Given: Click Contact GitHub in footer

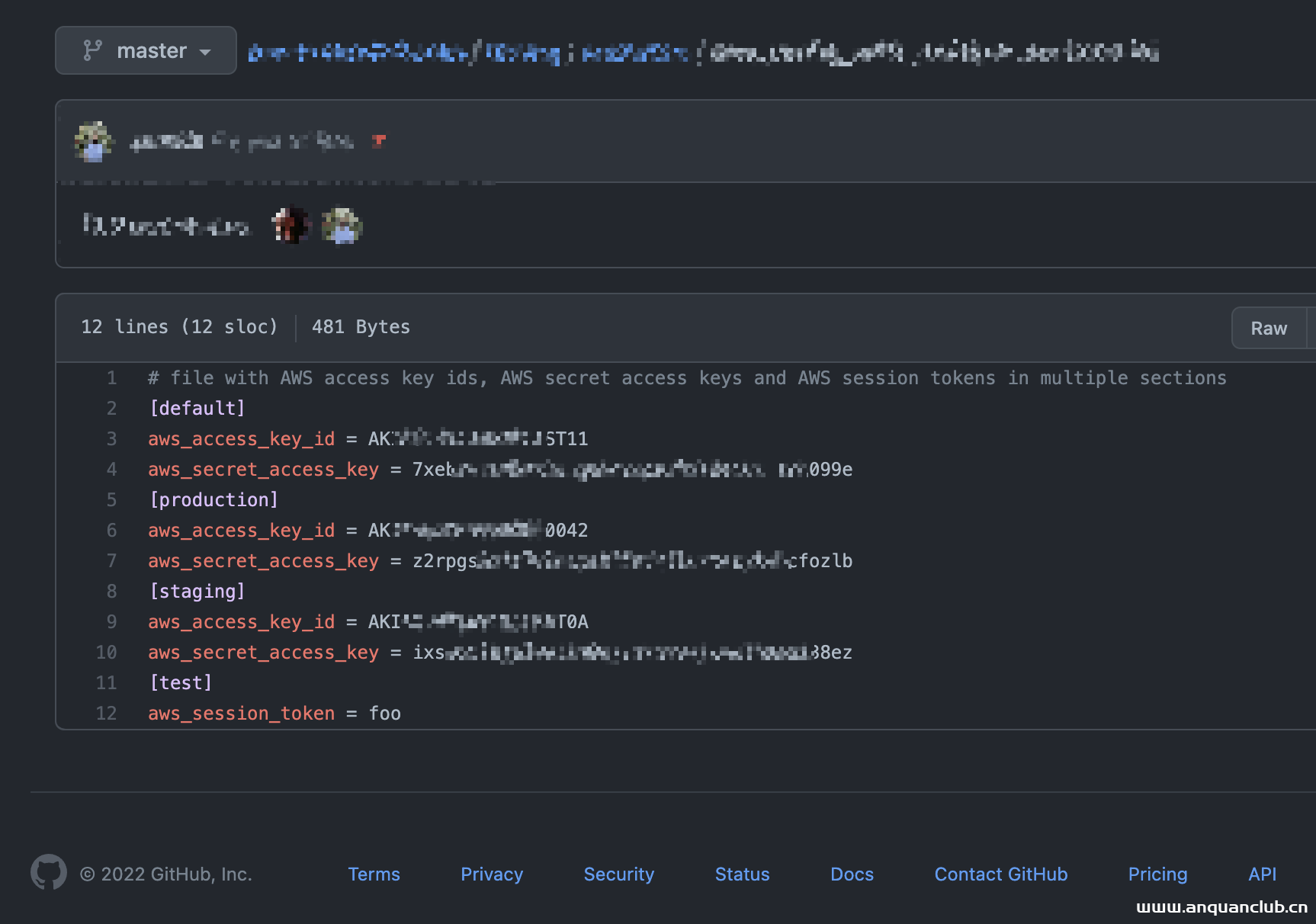Looking at the screenshot, I should [1000, 874].
